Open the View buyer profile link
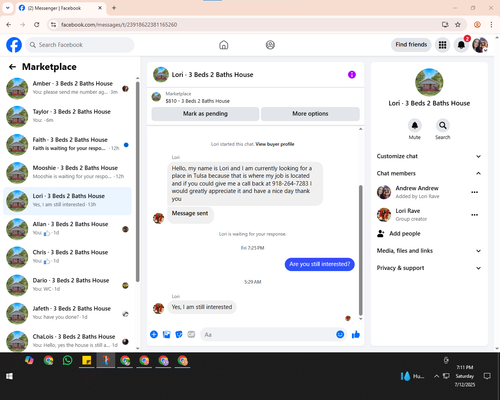The image size is (500, 400). 275,144
